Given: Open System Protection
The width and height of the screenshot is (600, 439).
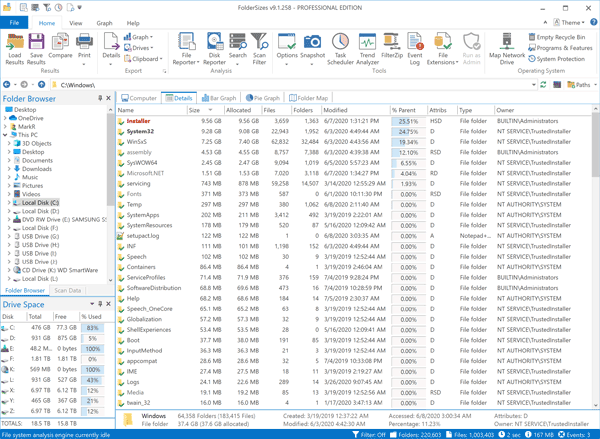Looking at the screenshot, I should tap(557, 59).
